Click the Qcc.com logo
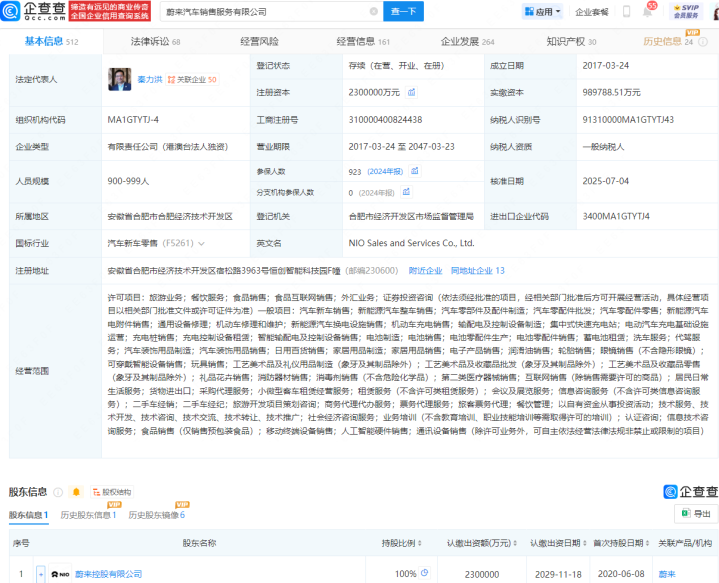The image size is (719, 583). click(33, 11)
